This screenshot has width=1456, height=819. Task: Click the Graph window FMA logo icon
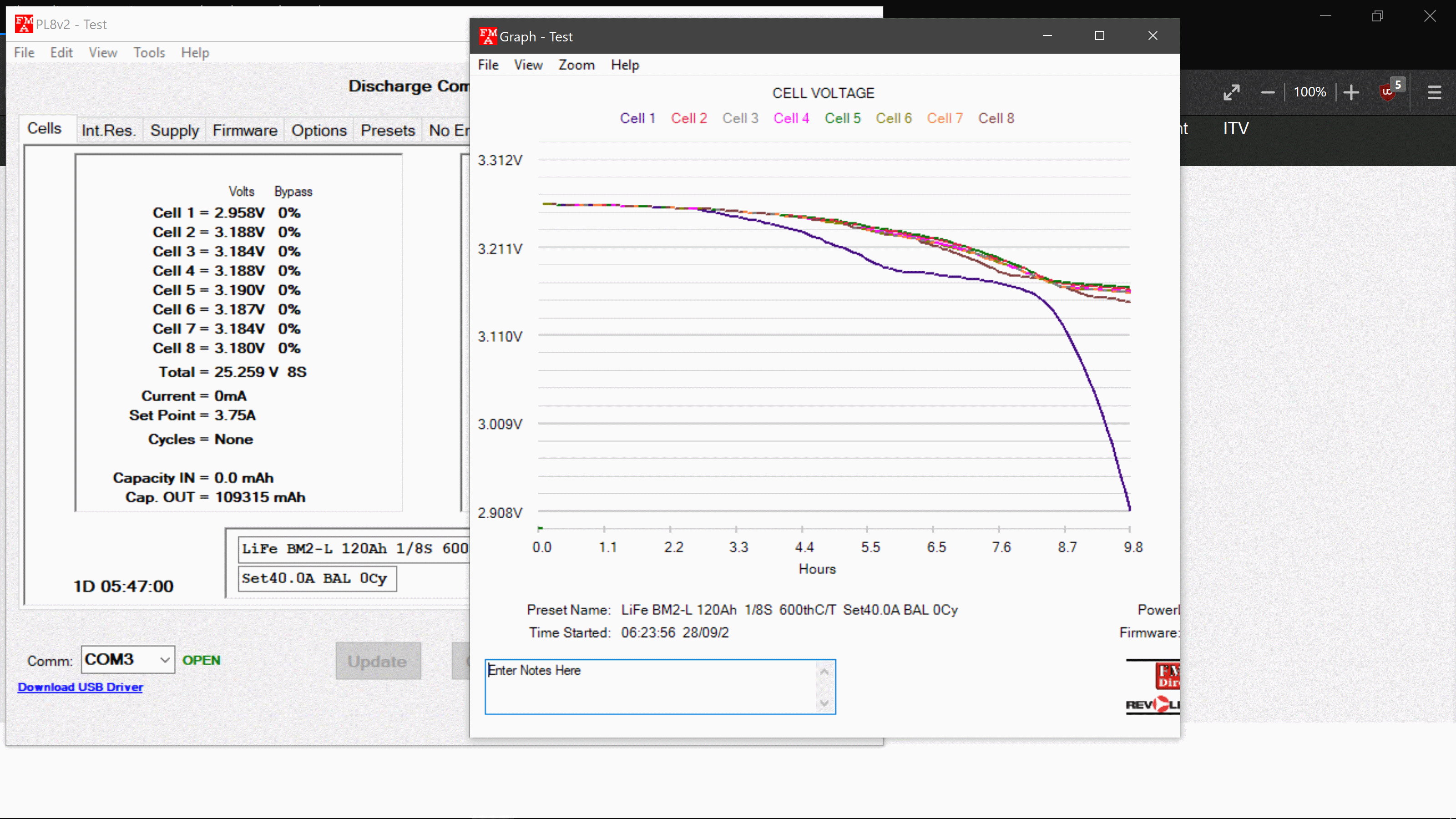point(487,36)
